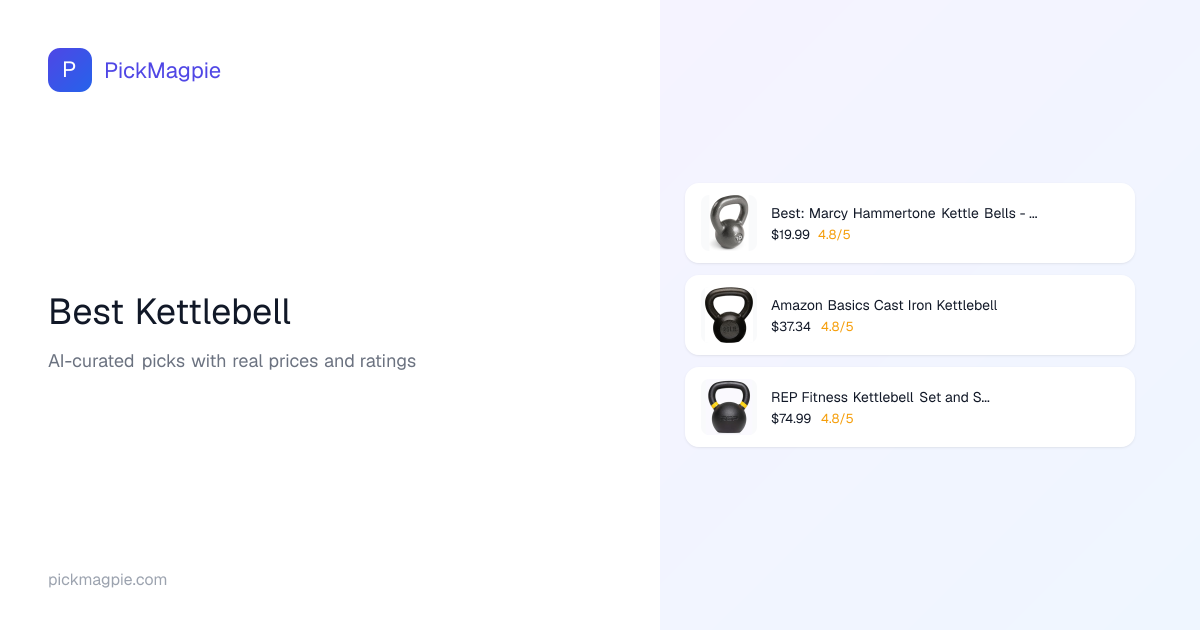Viewport: 1200px width, 630px height.
Task: Click the "Best:" label on the top pick
Action: tap(788, 213)
